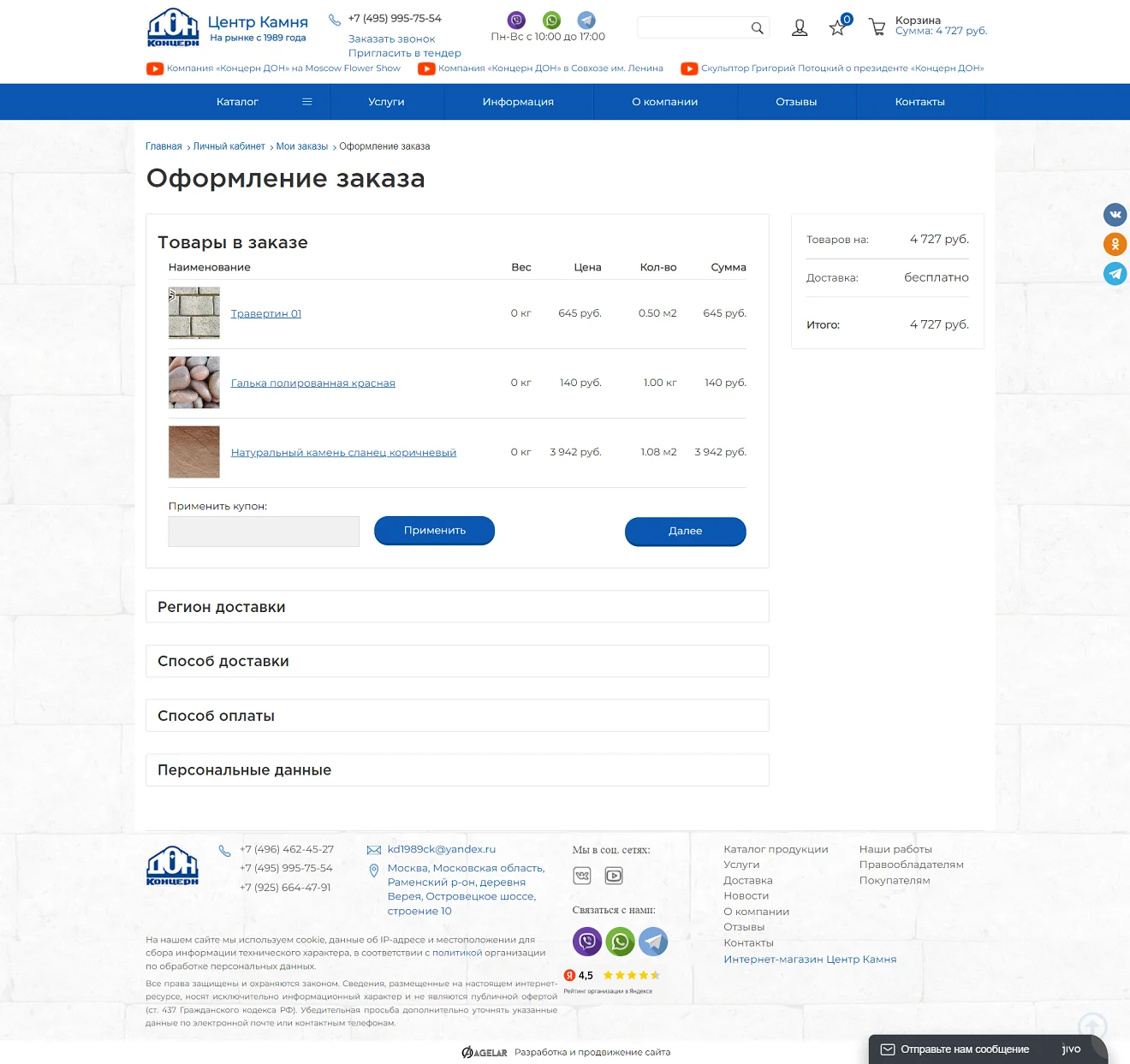Image resolution: width=1130 pixels, height=1064 pixels.
Task: Open VK floating side button
Action: 1115,215
